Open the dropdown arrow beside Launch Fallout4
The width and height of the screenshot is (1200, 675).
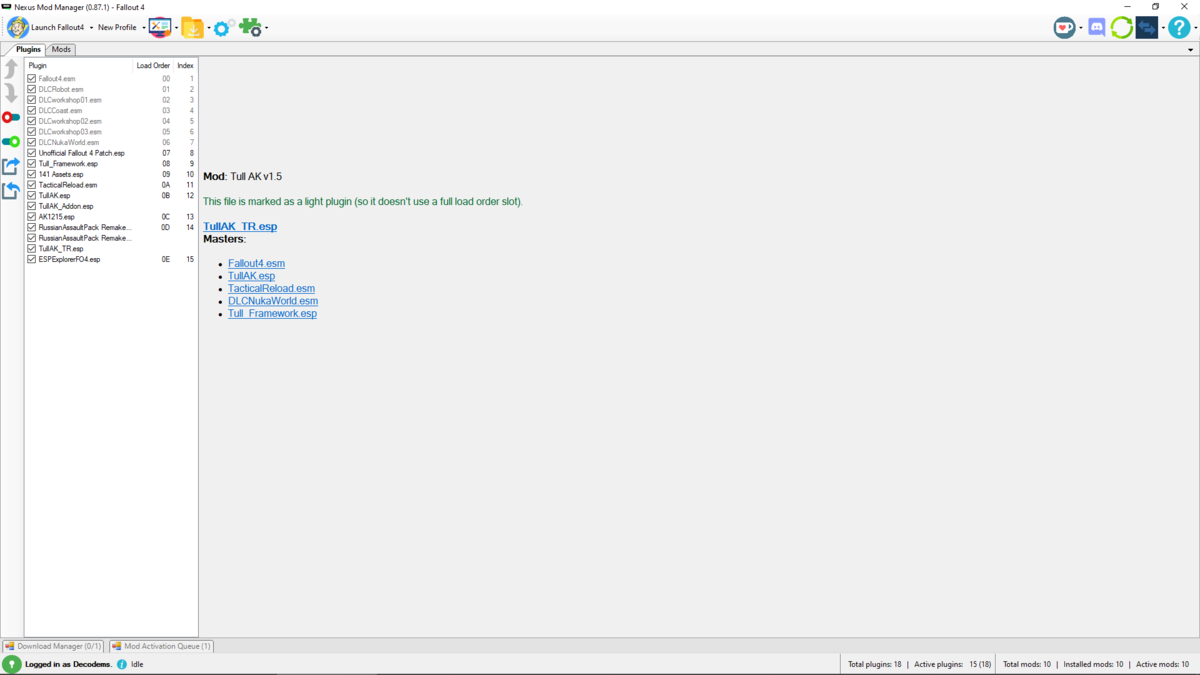click(91, 28)
